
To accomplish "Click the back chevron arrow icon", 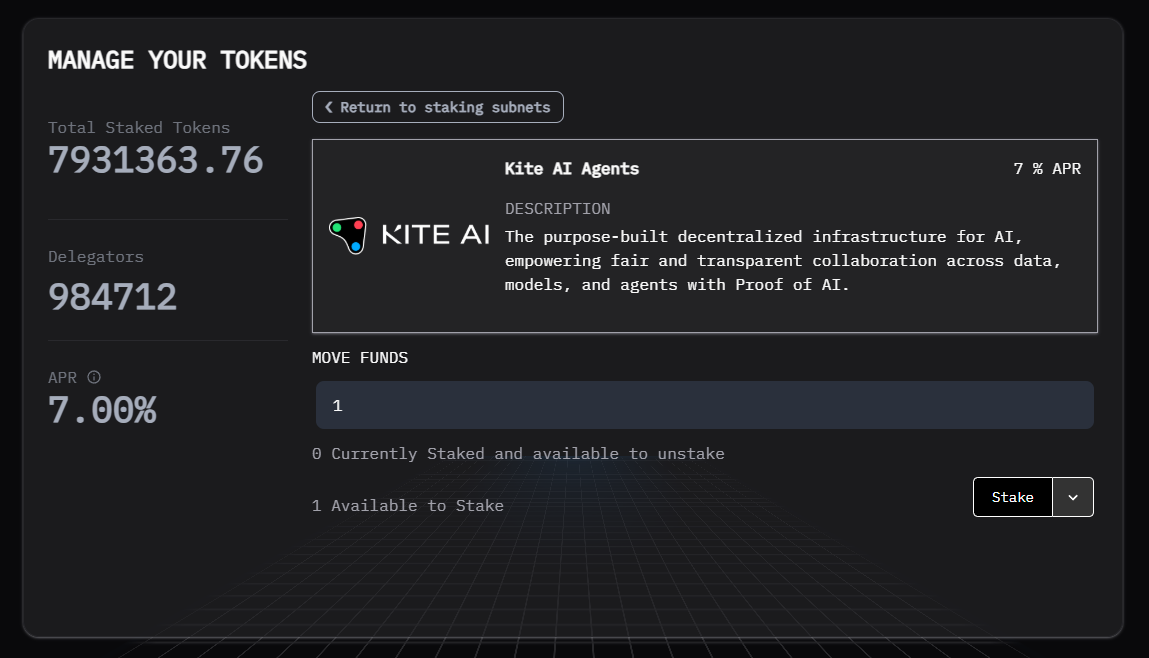I will click(328, 107).
